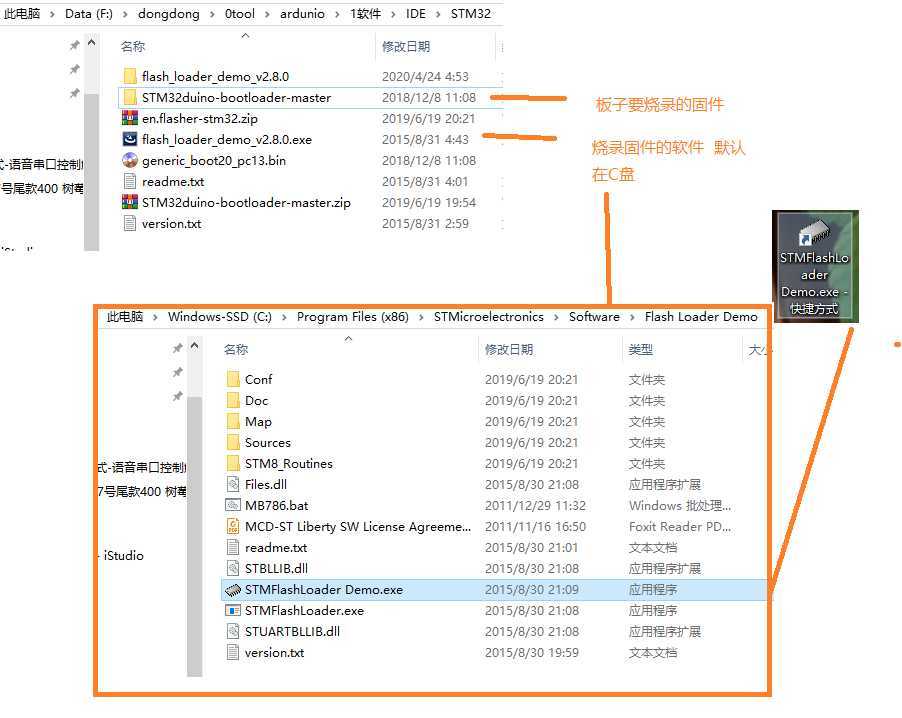Select the STBLLIB.dll file icon

tap(233, 568)
